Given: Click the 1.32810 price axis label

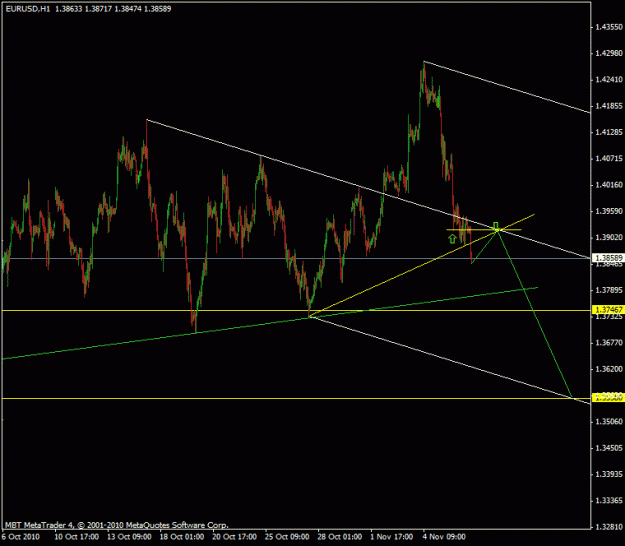Looking at the screenshot, I should coord(609,527).
